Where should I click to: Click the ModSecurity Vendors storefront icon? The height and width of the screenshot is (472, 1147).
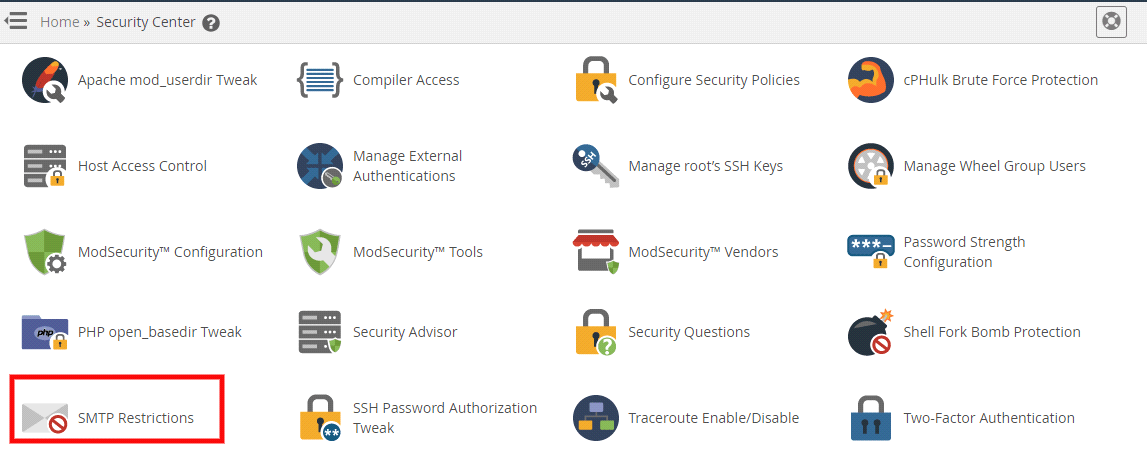coord(595,252)
